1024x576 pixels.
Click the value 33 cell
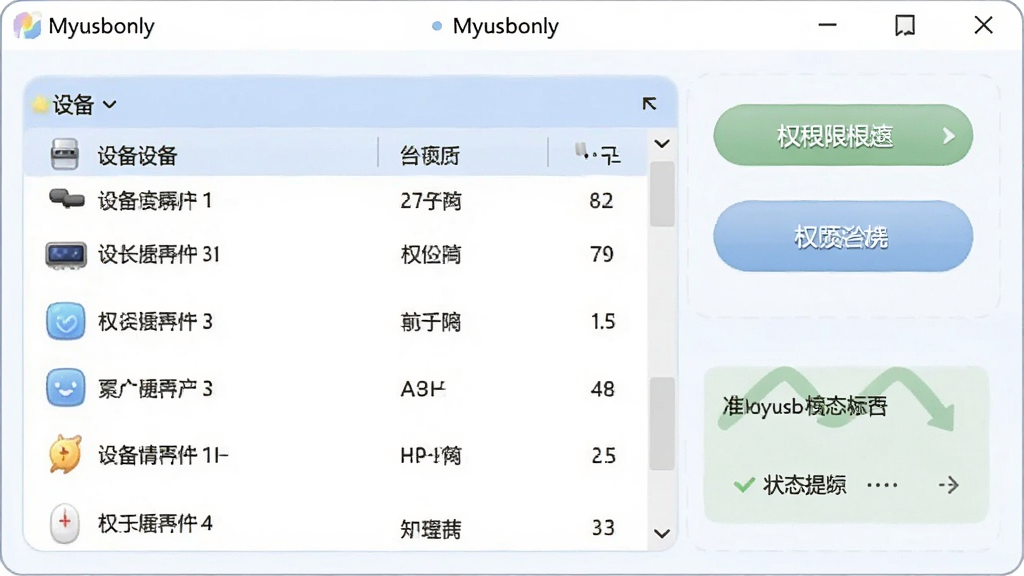pos(603,528)
